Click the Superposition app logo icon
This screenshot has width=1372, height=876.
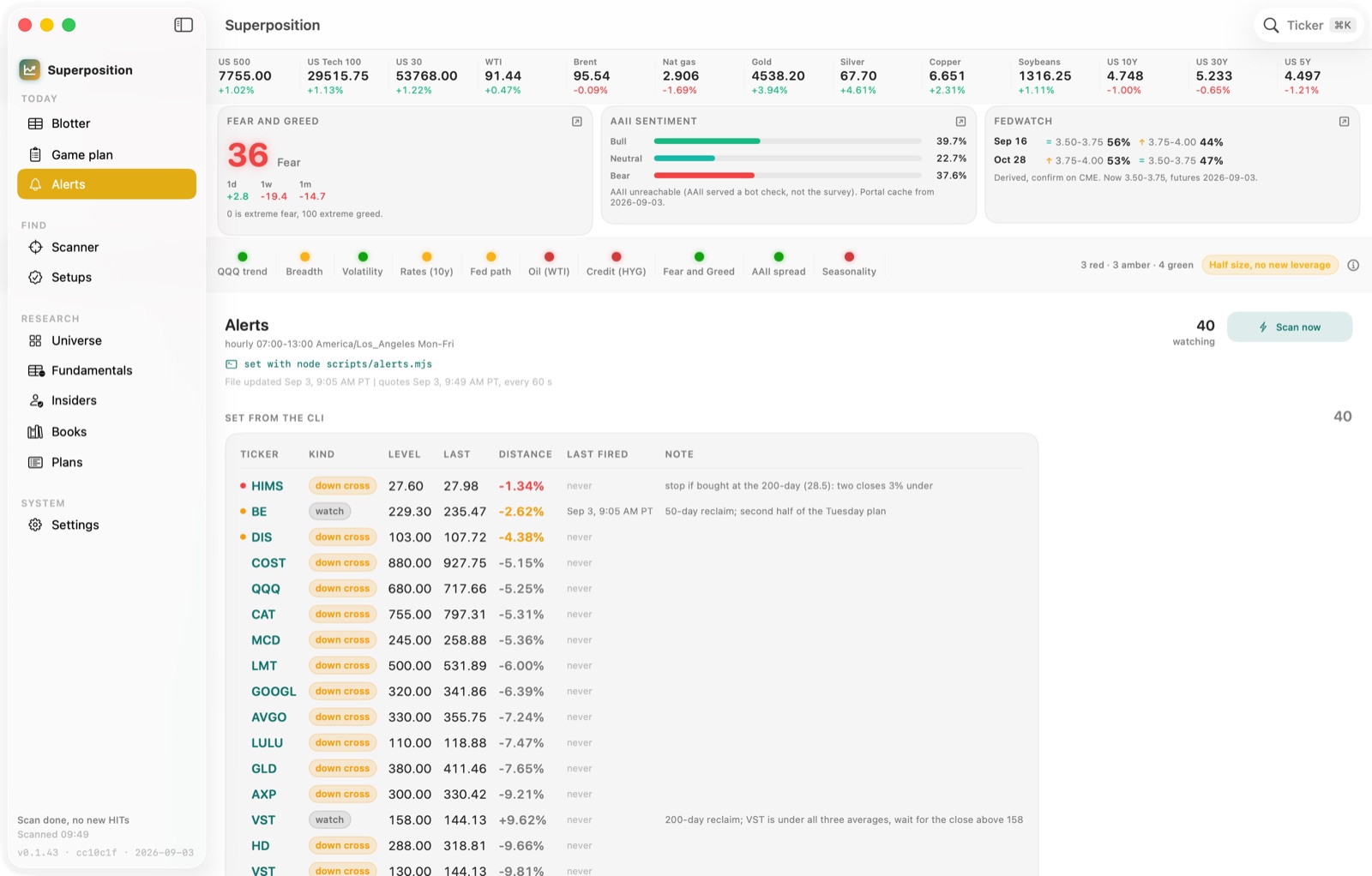(x=30, y=69)
